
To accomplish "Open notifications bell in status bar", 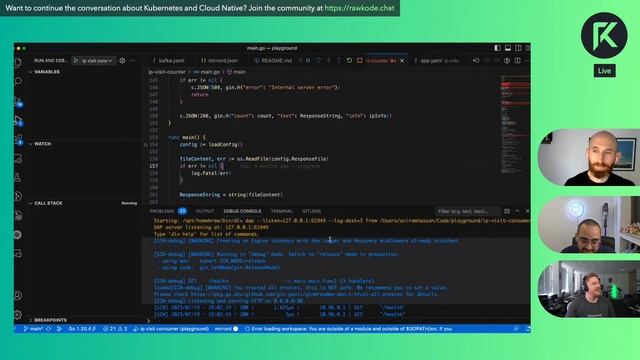I will click(527, 329).
